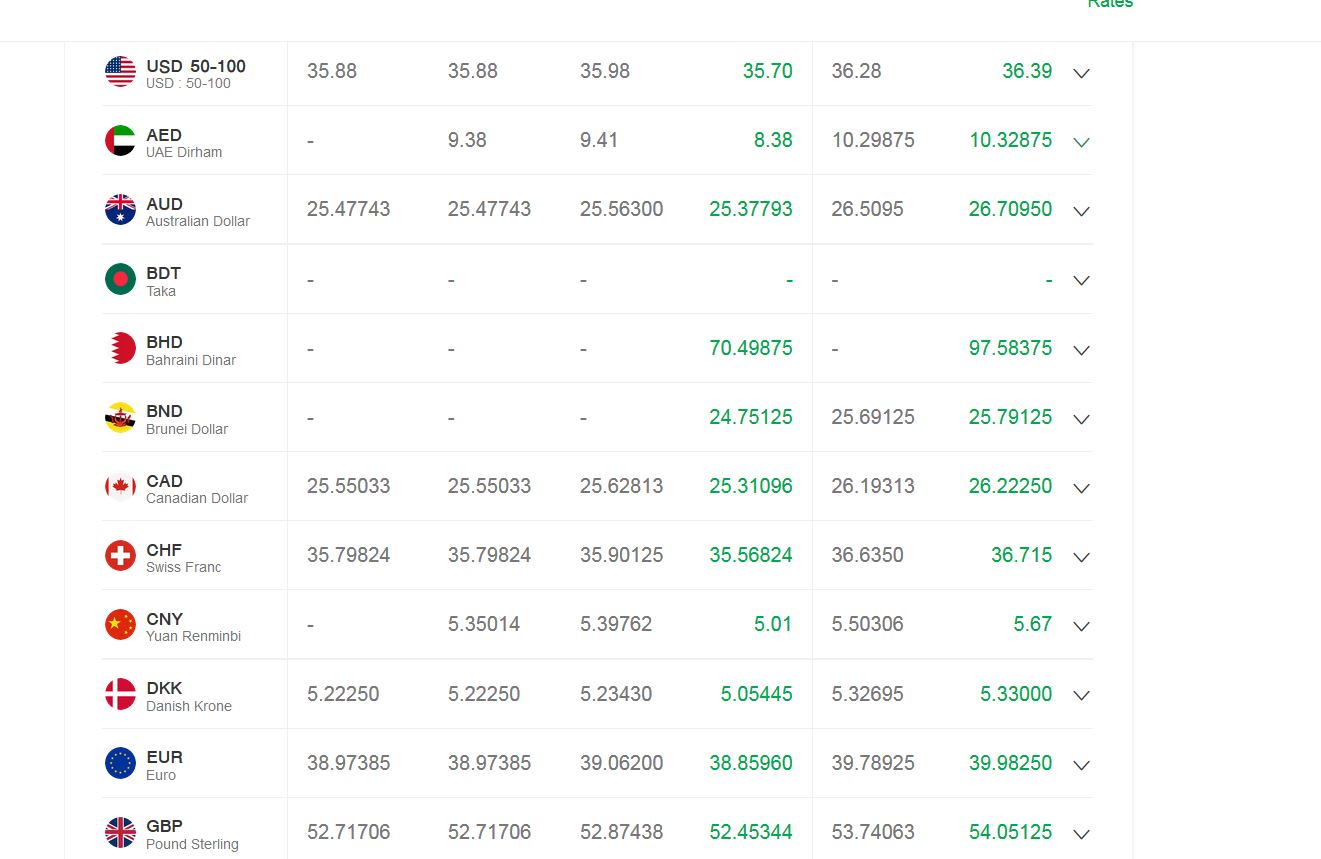Viewport: 1321px width, 859px height.
Task: Expand the USD 50-100 row details
Action: point(1081,73)
